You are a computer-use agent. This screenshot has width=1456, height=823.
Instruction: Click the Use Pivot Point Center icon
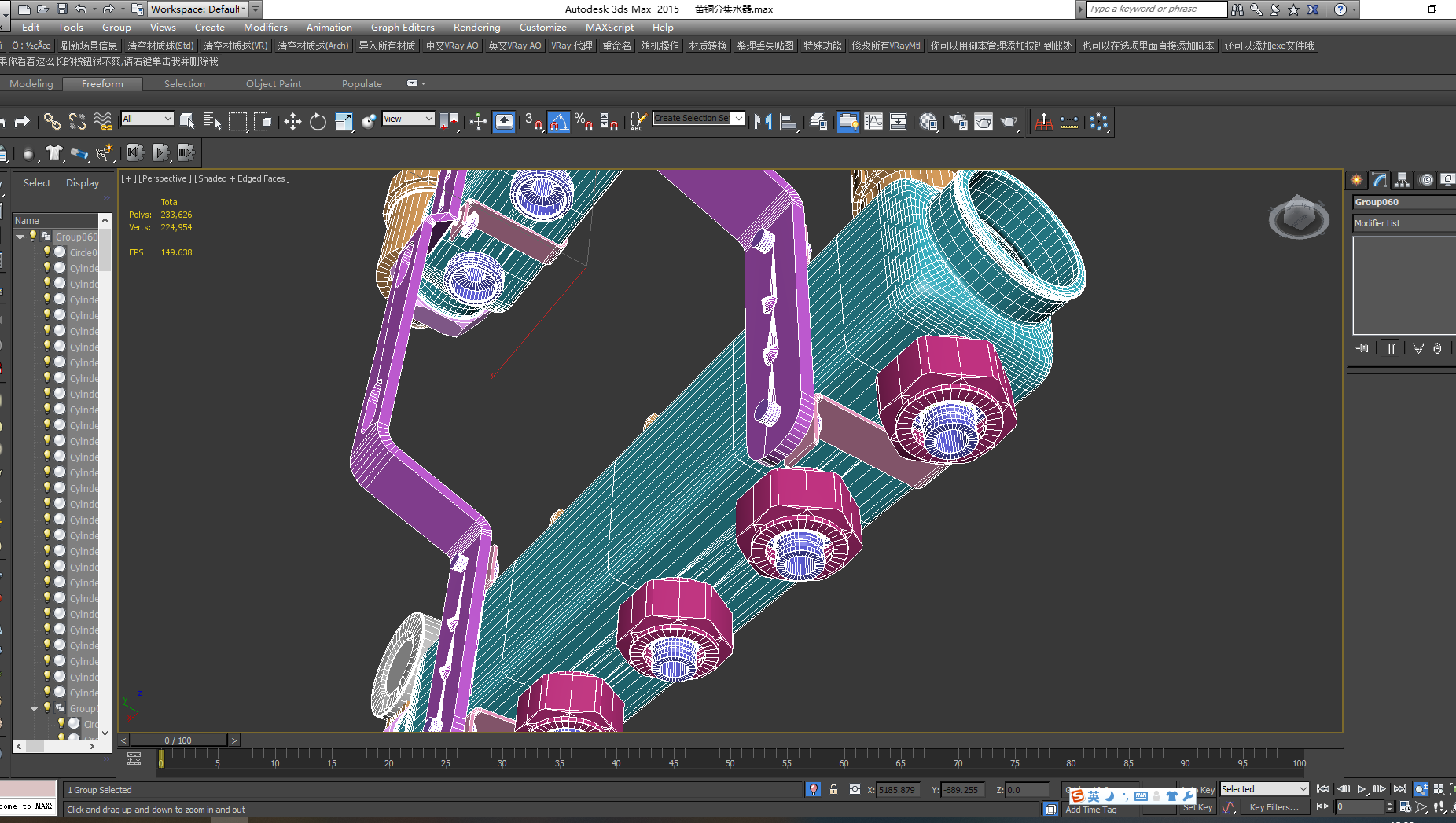(450, 121)
